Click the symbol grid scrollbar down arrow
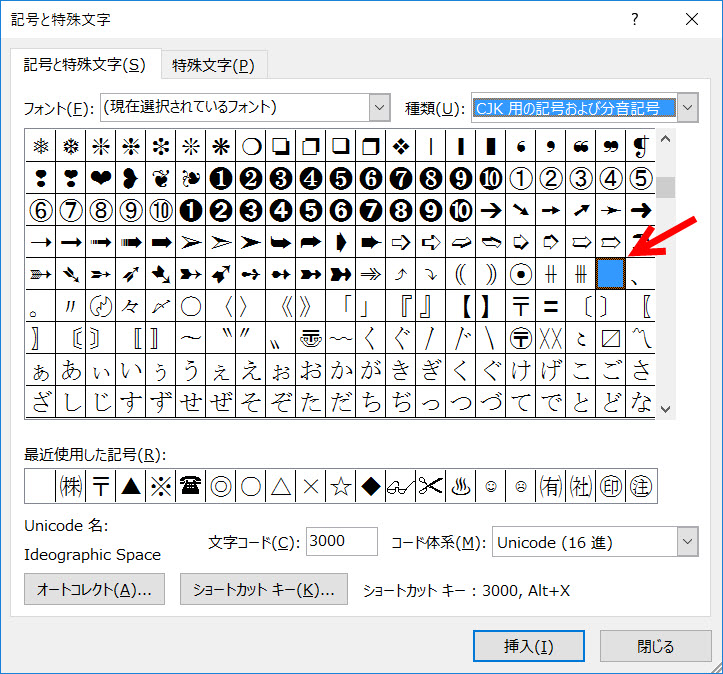 665,408
